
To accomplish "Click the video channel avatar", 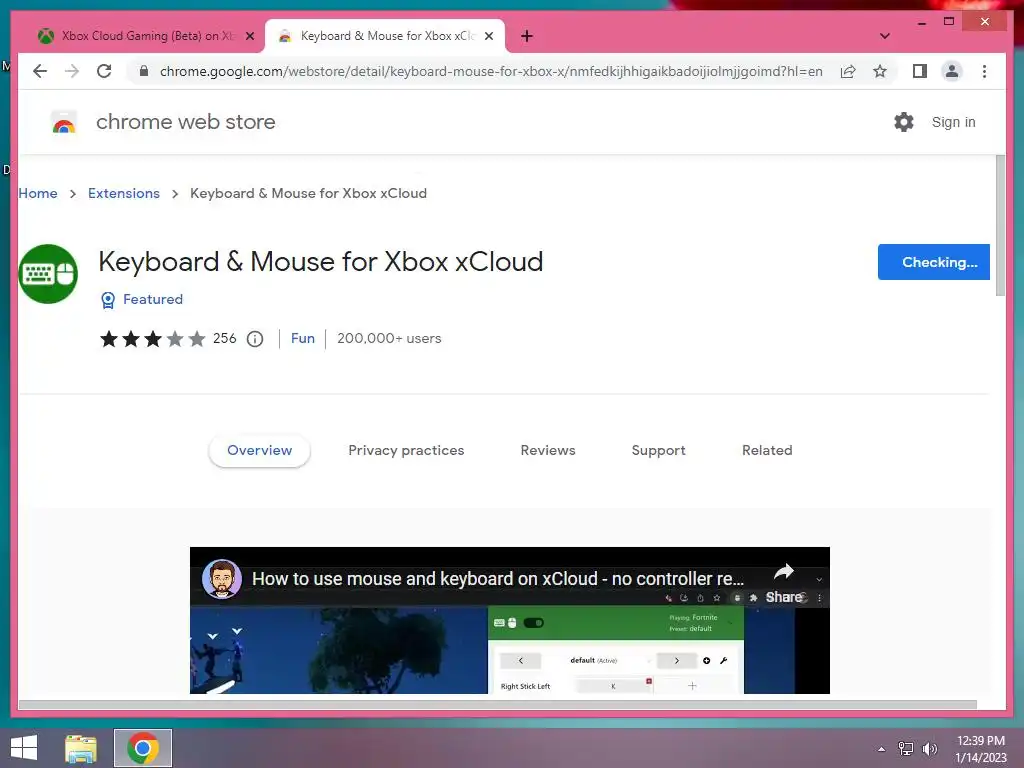I will coord(222,579).
